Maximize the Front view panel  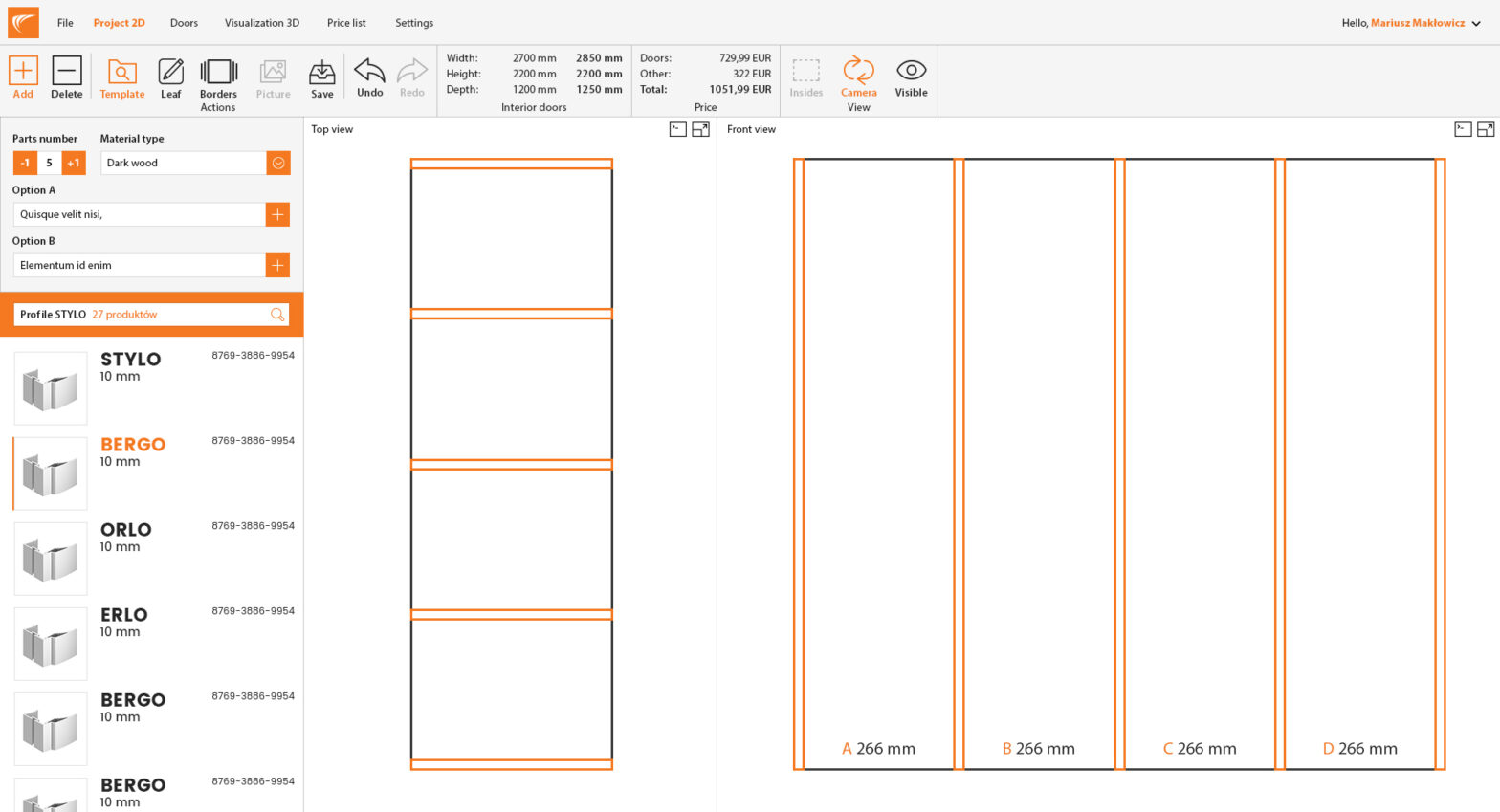(1486, 129)
